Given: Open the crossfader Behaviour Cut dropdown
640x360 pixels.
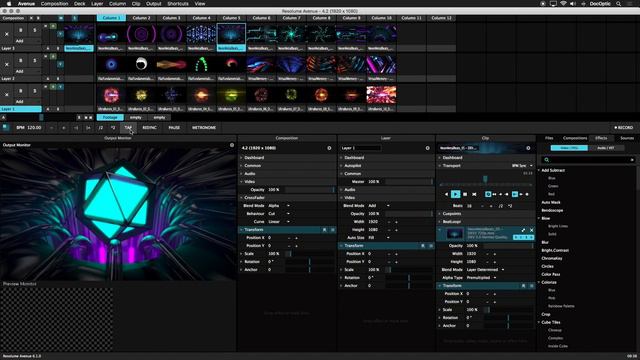Looking at the screenshot, I should point(279,213).
